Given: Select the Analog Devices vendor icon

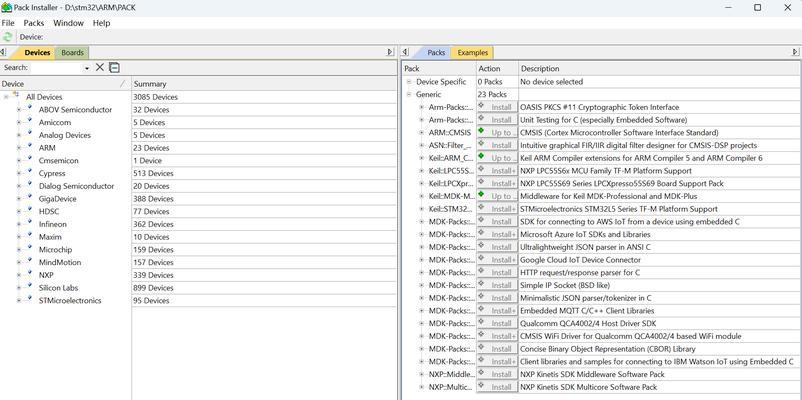Looking at the screenshot, I should click(x=29, y=135).
